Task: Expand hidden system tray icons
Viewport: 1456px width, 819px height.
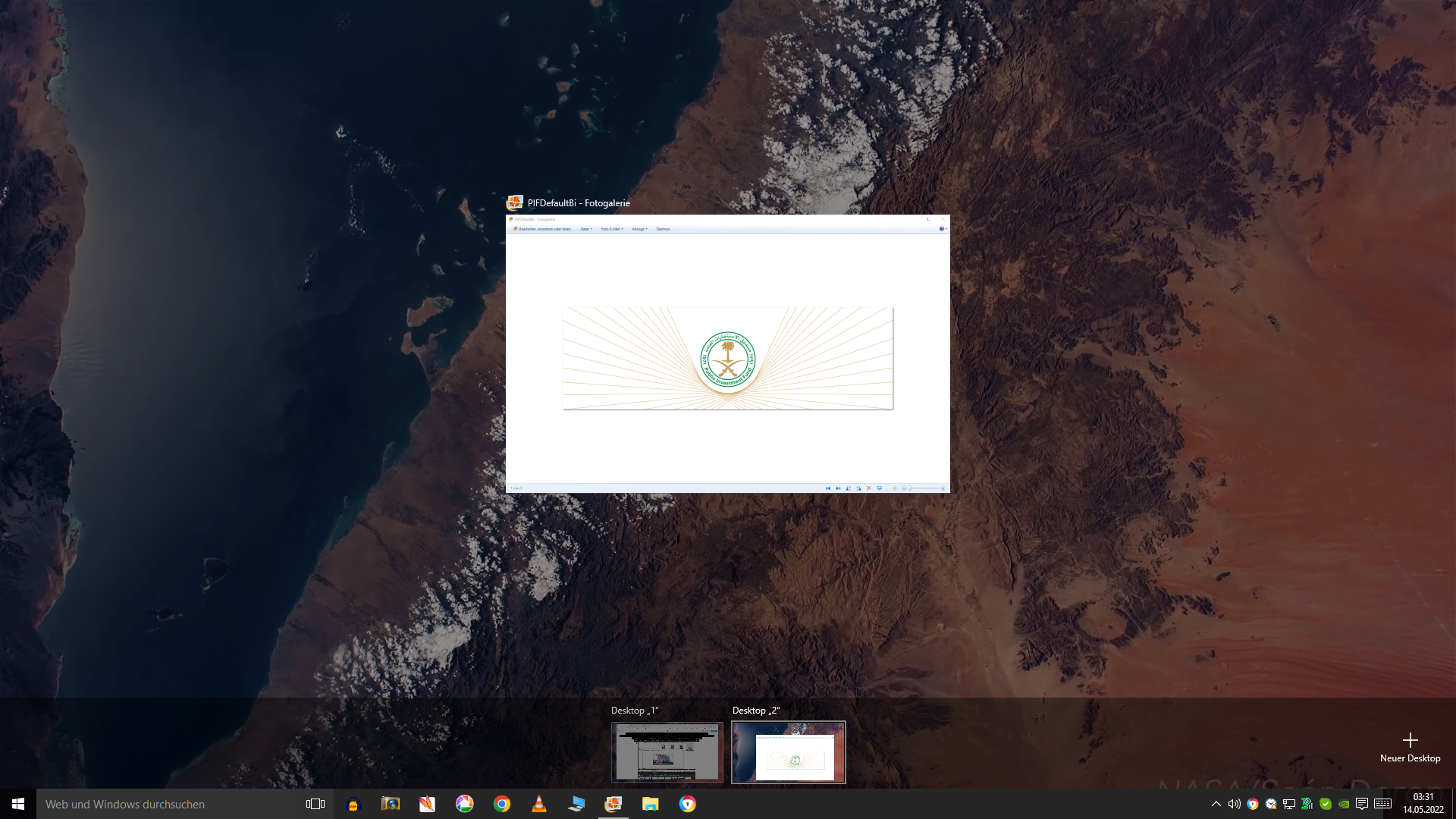Action: click(1216, 804)
